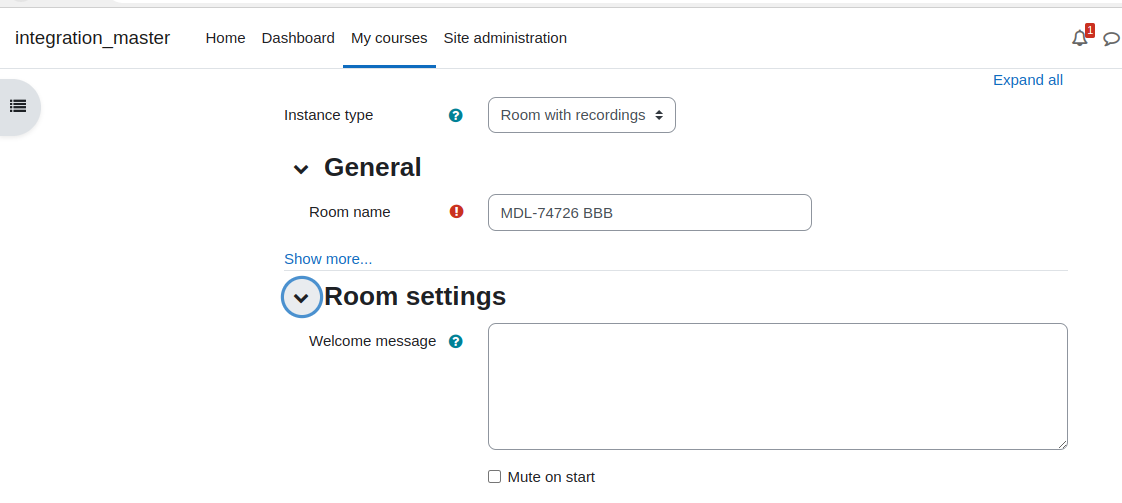The image size is (1122, 503).
Task: Click the red notification count badge
Action: [1090, 30]
